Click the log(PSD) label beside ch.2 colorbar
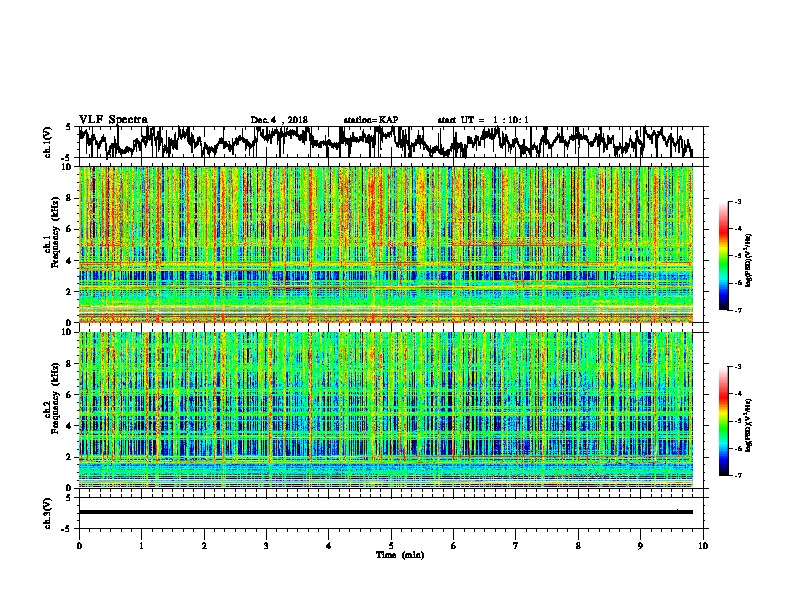Image resolution: width=792 pixels, height=612 pixels. pyautogui.click(x=749, y=425)
